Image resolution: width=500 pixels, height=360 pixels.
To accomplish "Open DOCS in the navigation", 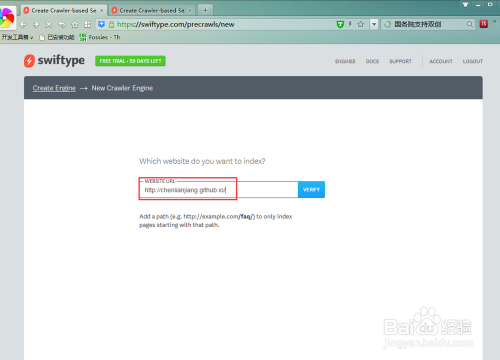I will point(372,61).
